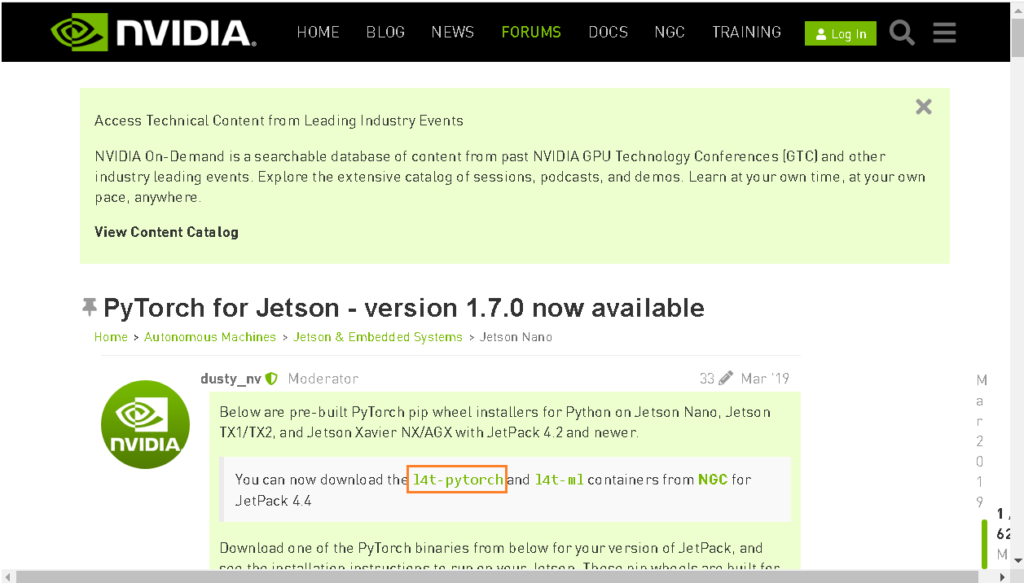Open the DOCS menu item
This screenshot has height=583, width=1024.
[x=608, y=32]
